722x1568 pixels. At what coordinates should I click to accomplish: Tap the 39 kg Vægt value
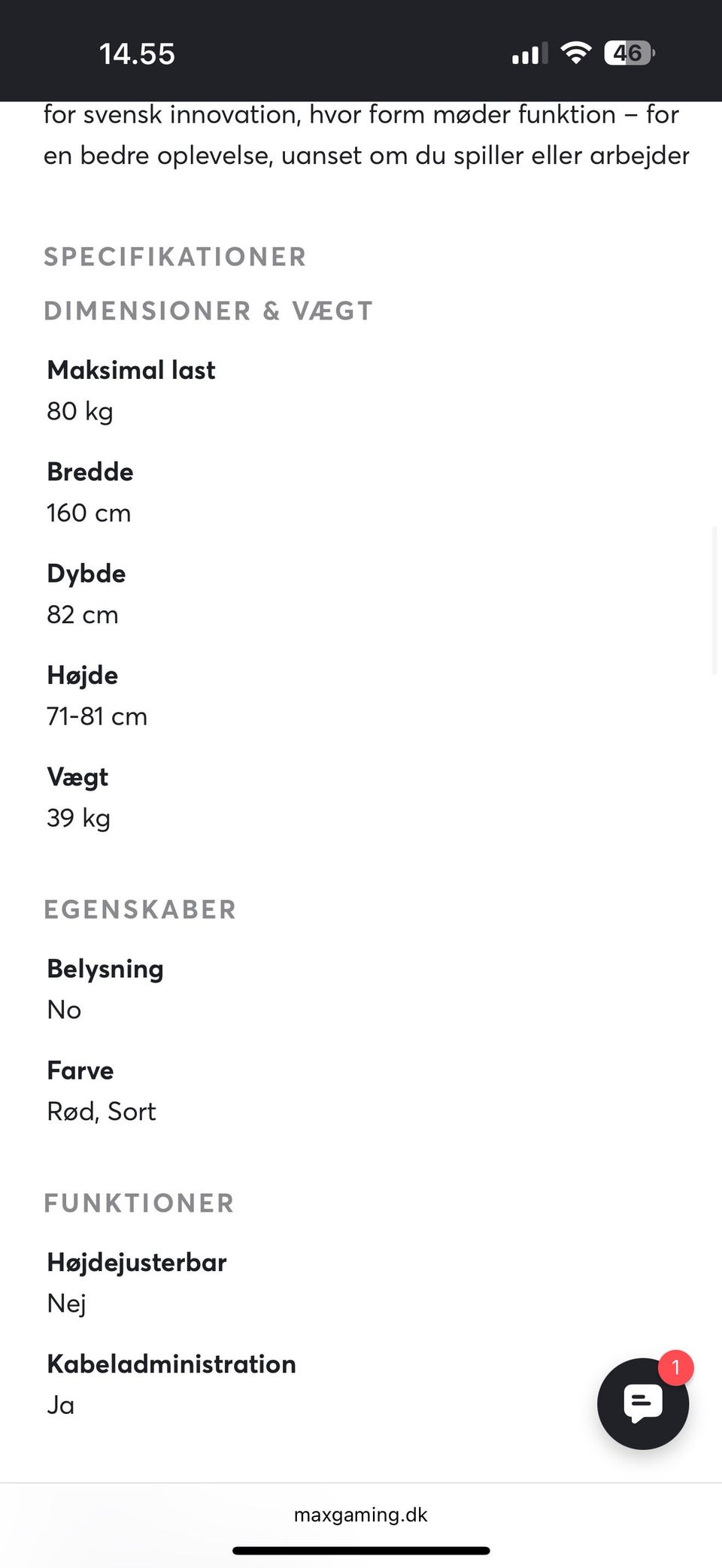(x=78, y=818)
